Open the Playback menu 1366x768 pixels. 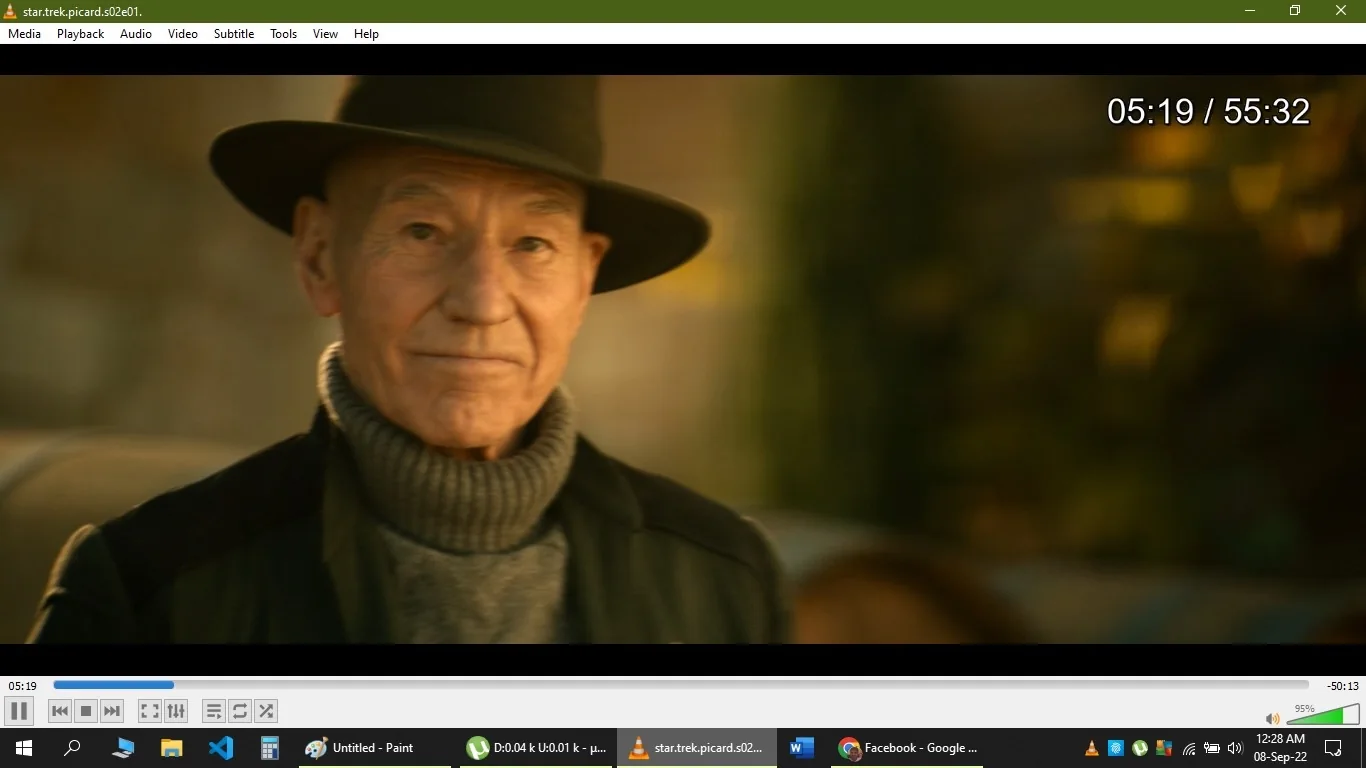[80, 34]
